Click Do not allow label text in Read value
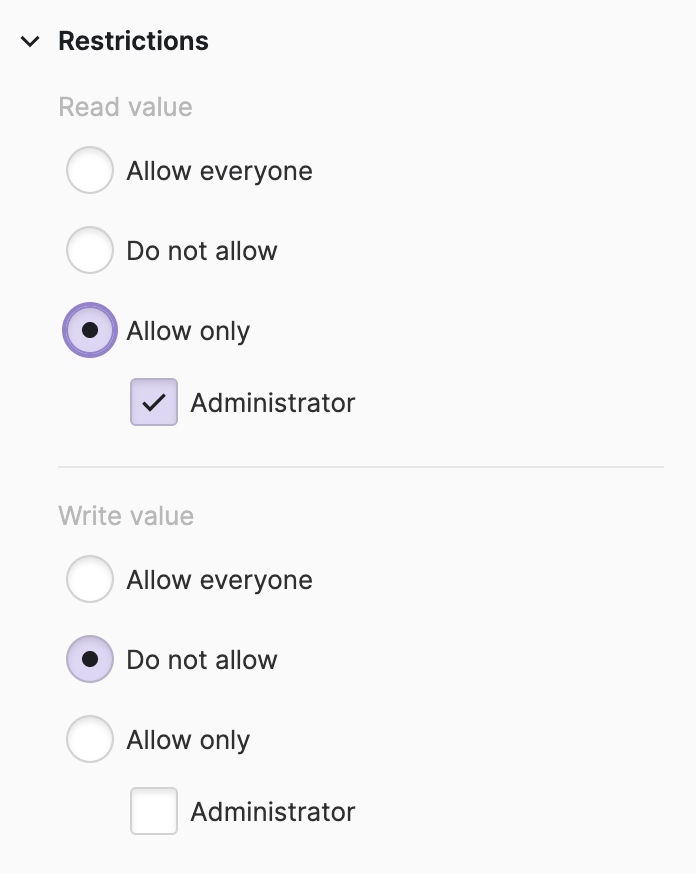 [x=202, y=251]
